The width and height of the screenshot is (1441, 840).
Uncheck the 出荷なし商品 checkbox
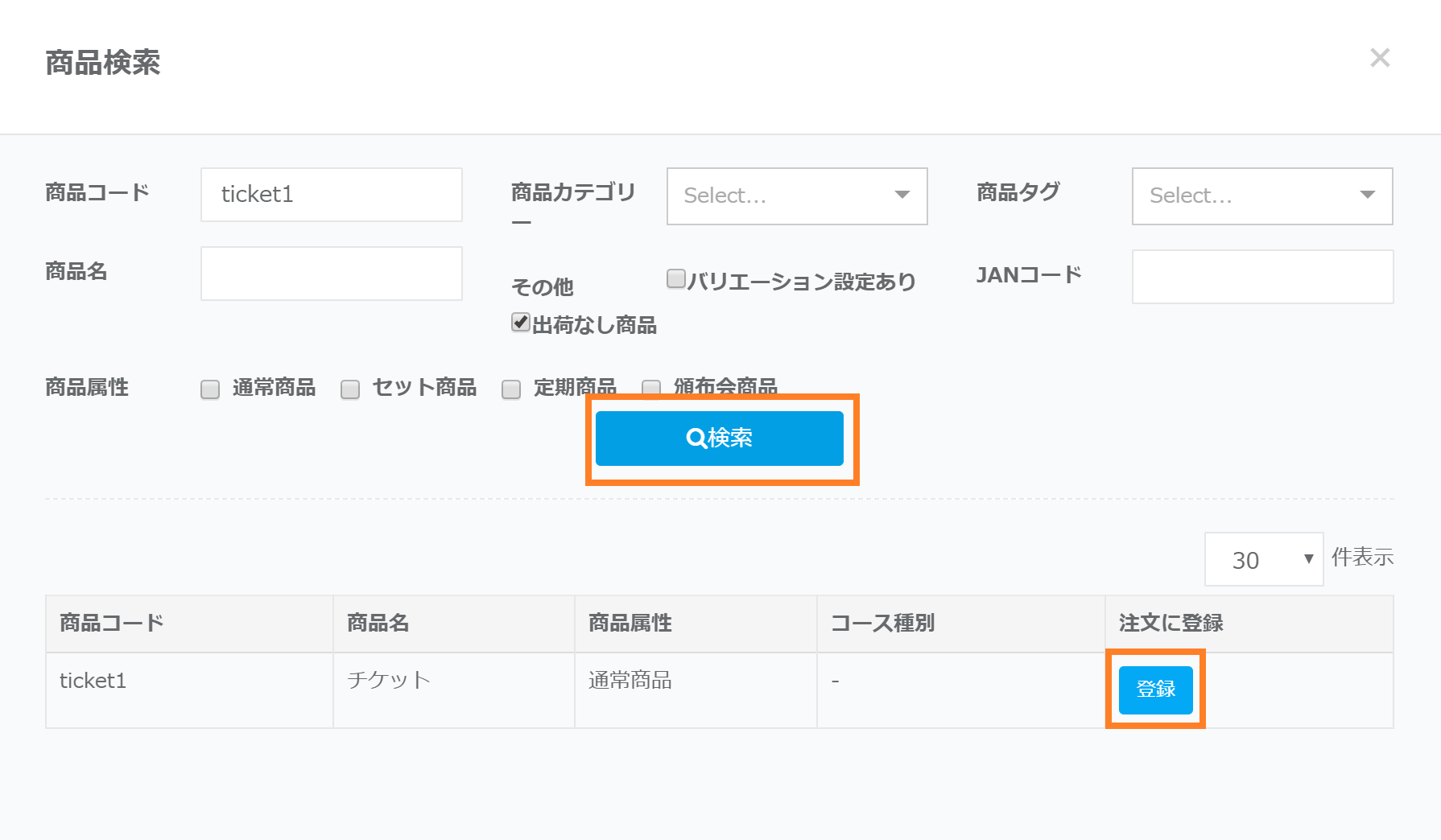pos(521,323)
